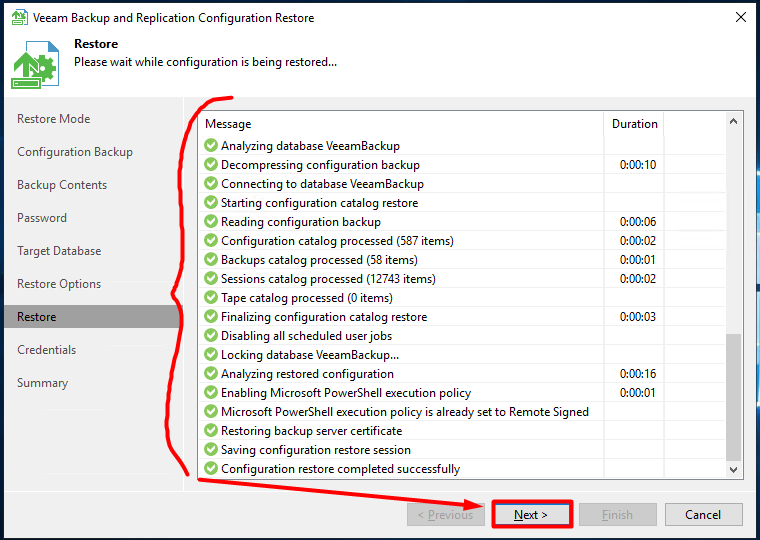Click check icon for Configuration restore completed successfully
This screenshot has width=760, height=540.
211,468
